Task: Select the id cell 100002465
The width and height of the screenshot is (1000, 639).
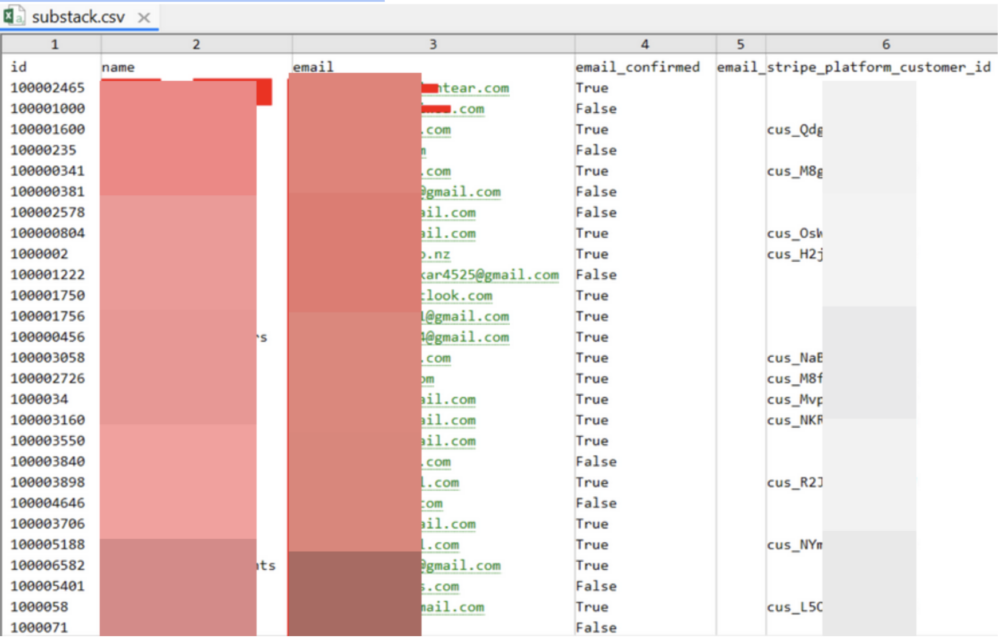Action: [x=47, y=88]
